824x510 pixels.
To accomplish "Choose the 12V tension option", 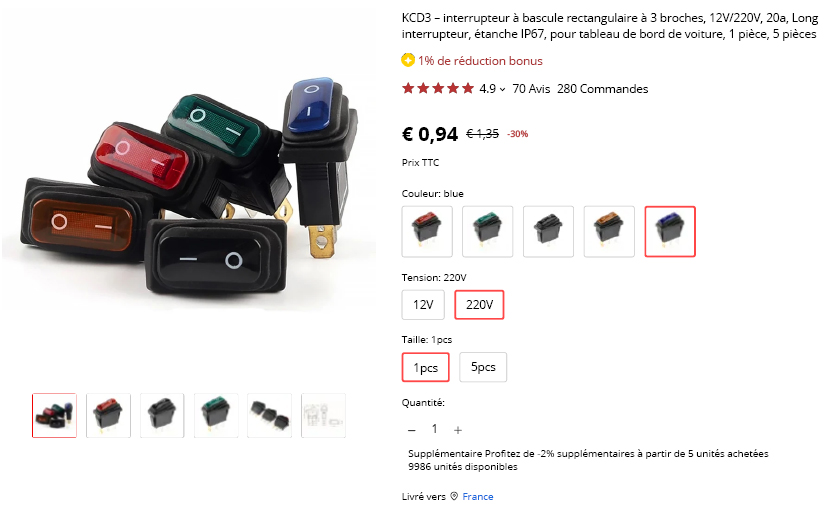I will coord(423,304).
